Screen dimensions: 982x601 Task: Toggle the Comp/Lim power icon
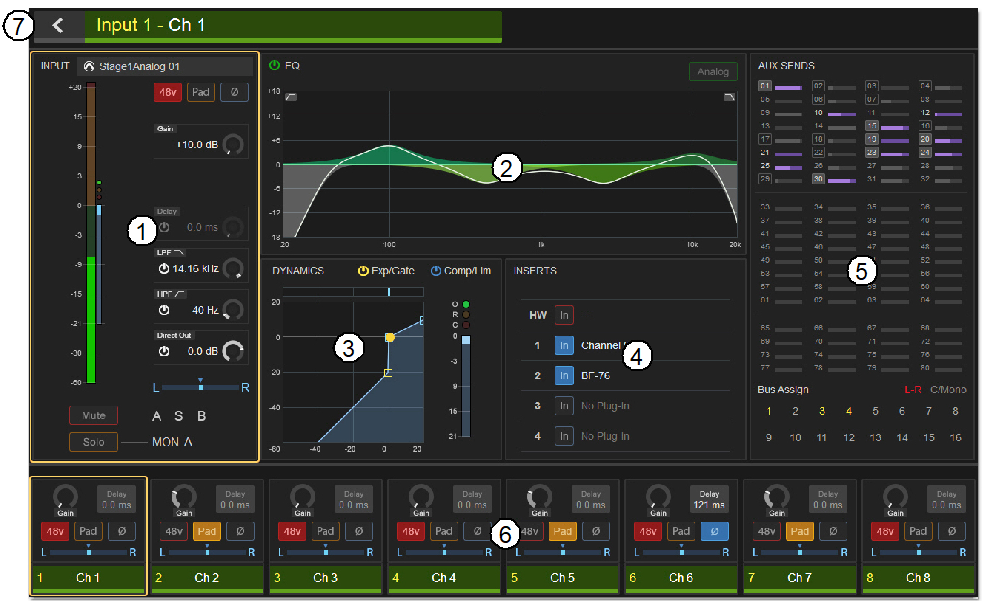point(436,270)
